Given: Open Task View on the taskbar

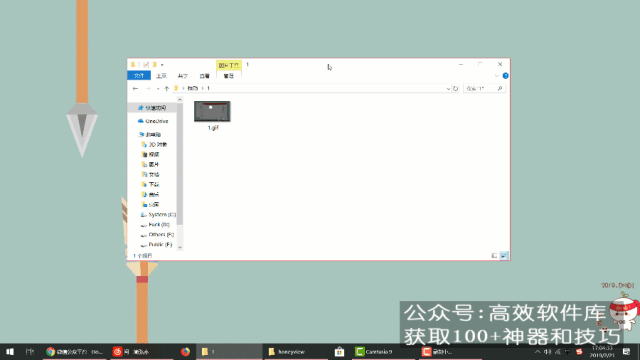Looking at the screenshot, I should pos(29,351).
